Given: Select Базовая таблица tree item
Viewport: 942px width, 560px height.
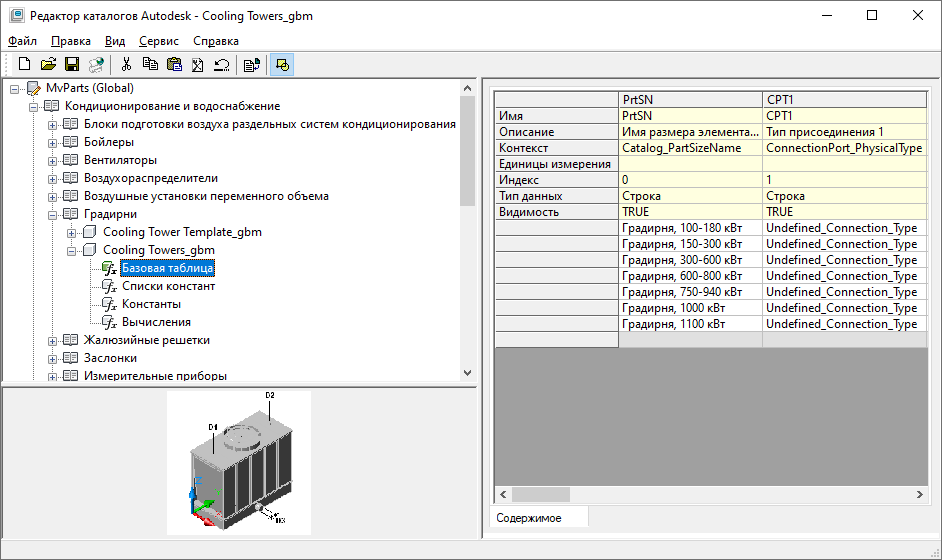Looking at the screenshot, I should [x=168, y=268].
